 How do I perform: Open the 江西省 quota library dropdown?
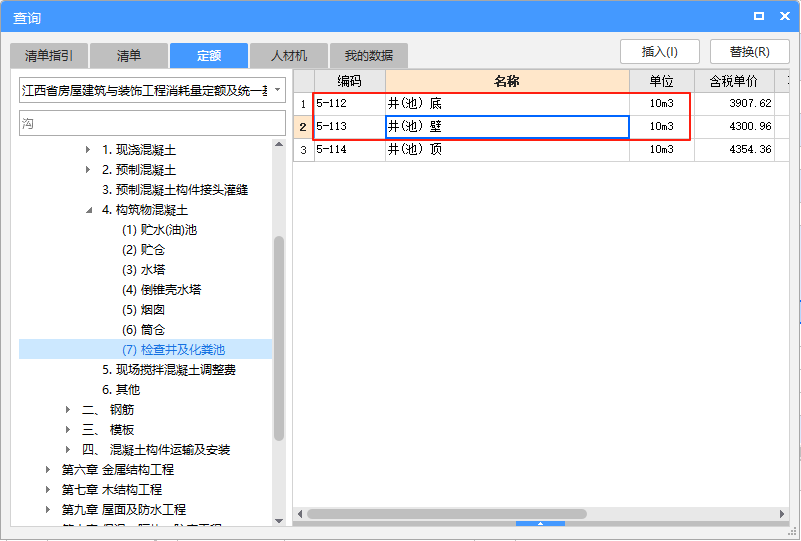277,90
